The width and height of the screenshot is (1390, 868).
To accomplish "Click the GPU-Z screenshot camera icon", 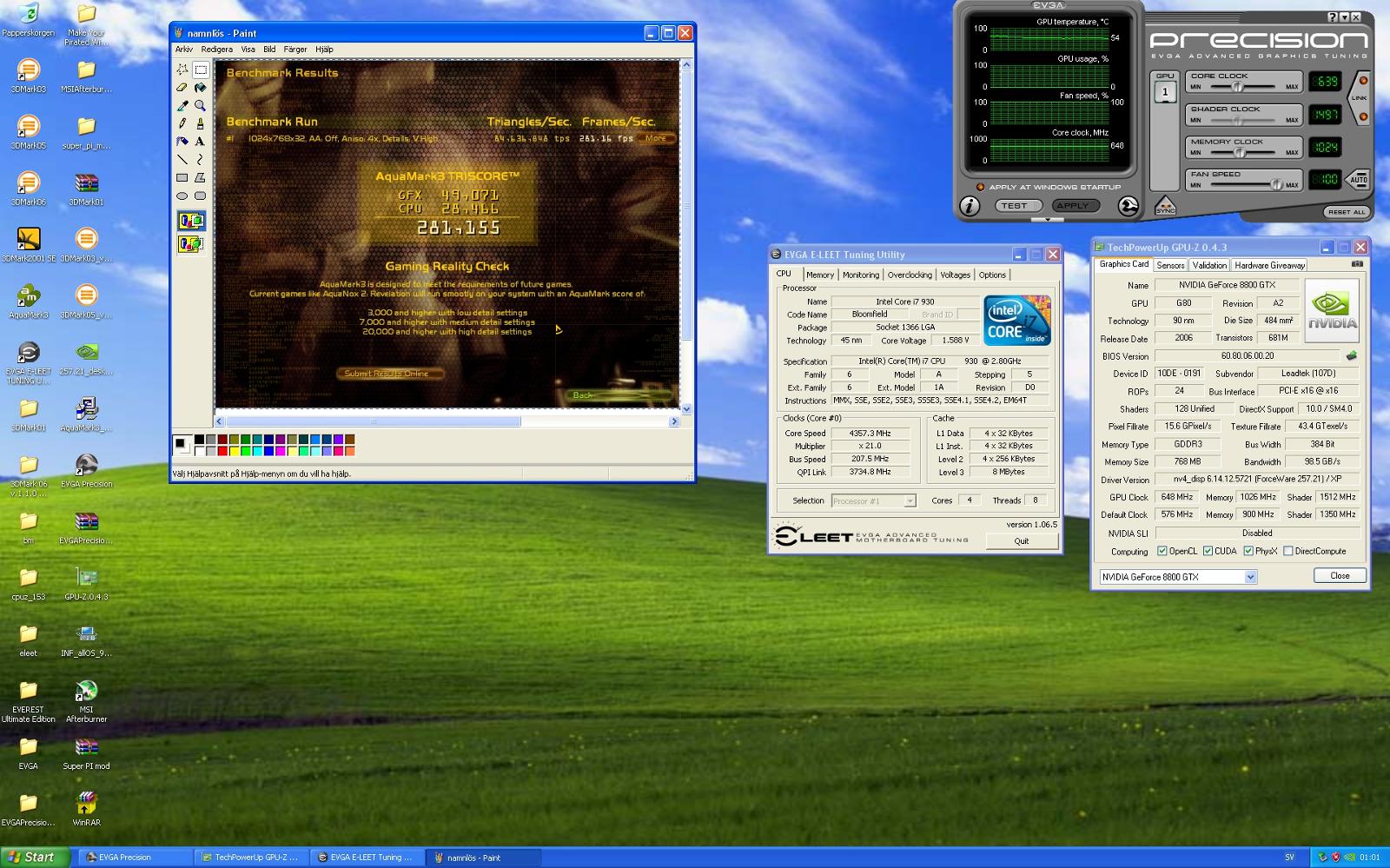I will (x=1357, y=264).
